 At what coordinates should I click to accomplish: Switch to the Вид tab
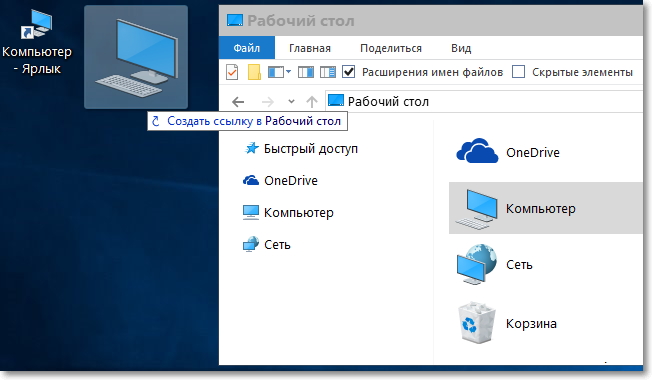coord(461,48)
